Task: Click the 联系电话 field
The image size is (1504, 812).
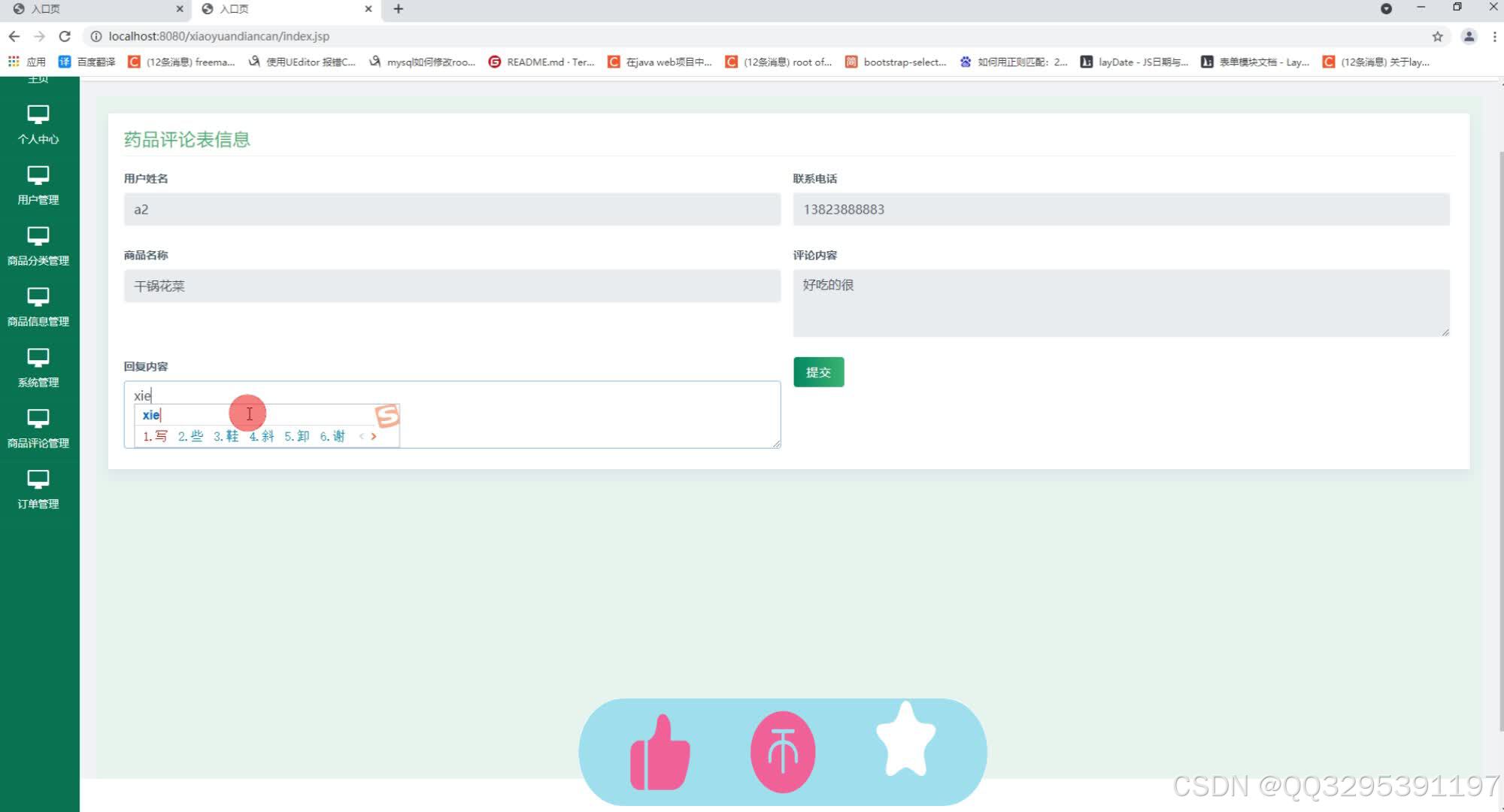Action: click(1121, 209)
